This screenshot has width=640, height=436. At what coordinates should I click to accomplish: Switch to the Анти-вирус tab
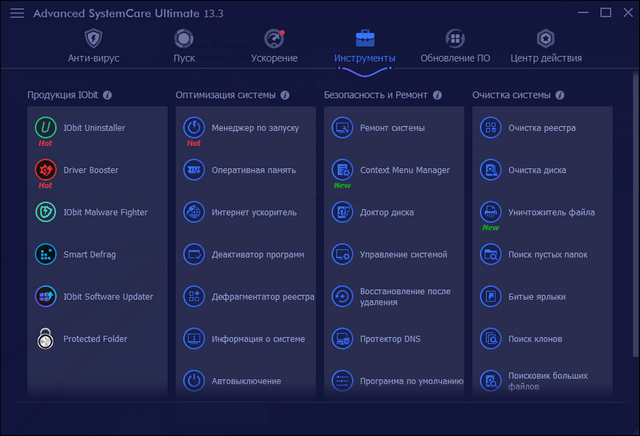pyautogui.click(x=92, y=46)
